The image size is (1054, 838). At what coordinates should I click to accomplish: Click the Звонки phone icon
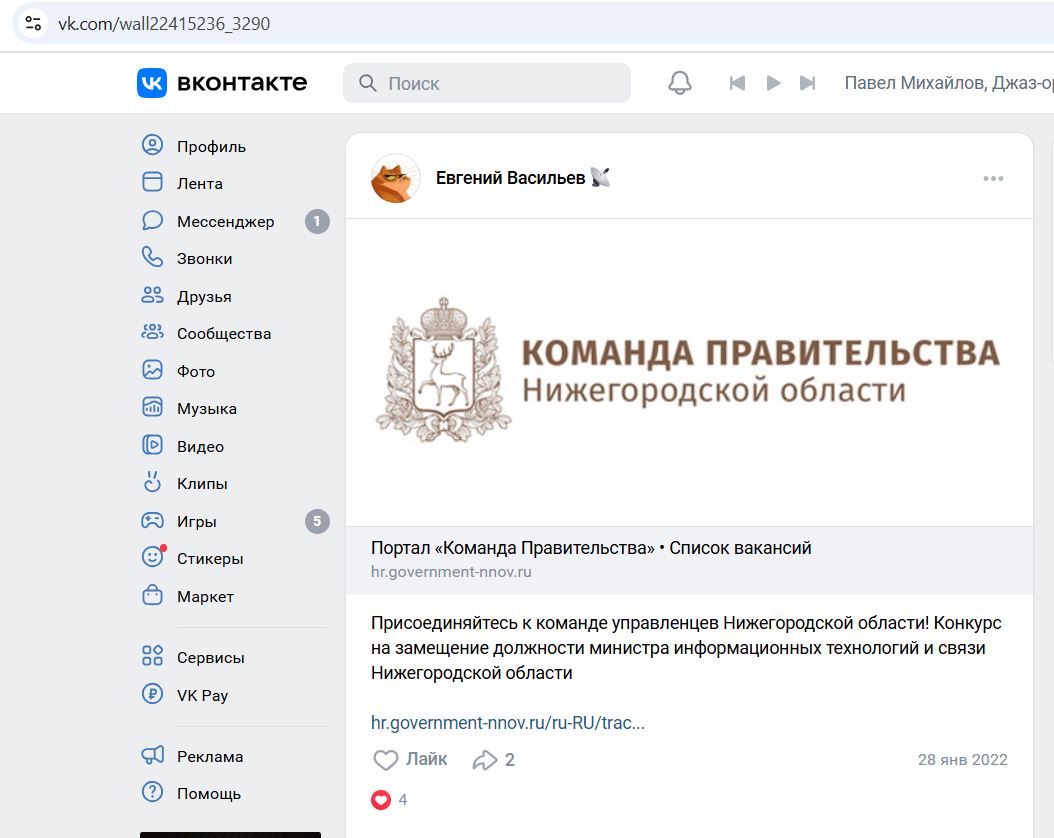(153, 257)
